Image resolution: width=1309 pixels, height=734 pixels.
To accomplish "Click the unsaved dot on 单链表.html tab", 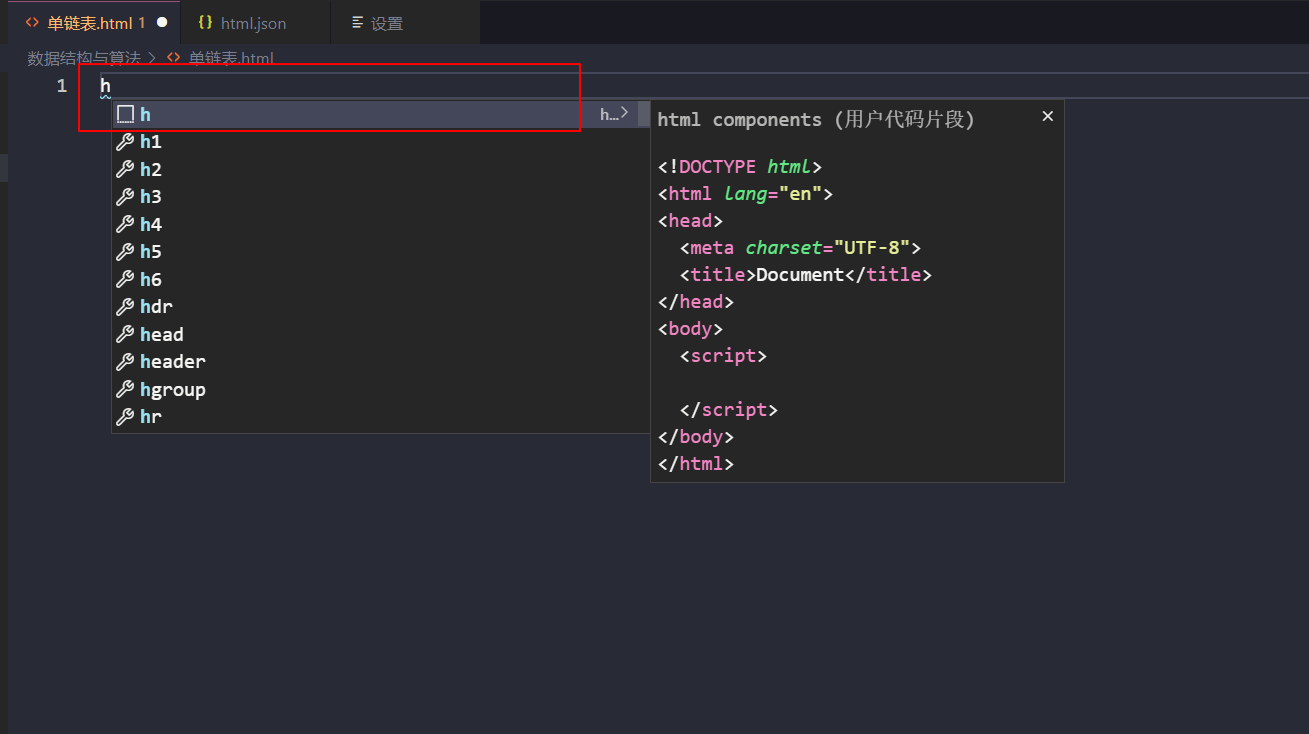I will (x=162, y=22).
